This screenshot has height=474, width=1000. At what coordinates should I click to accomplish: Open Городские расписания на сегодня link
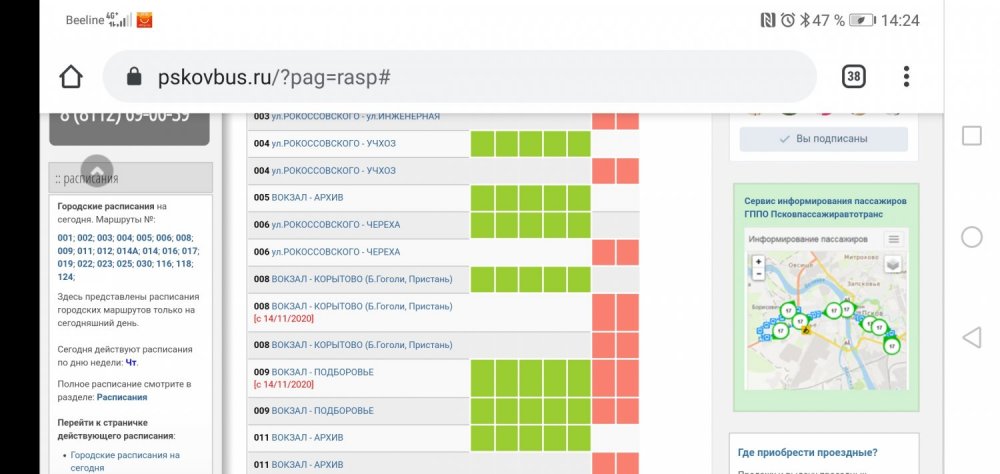(125, 461)
